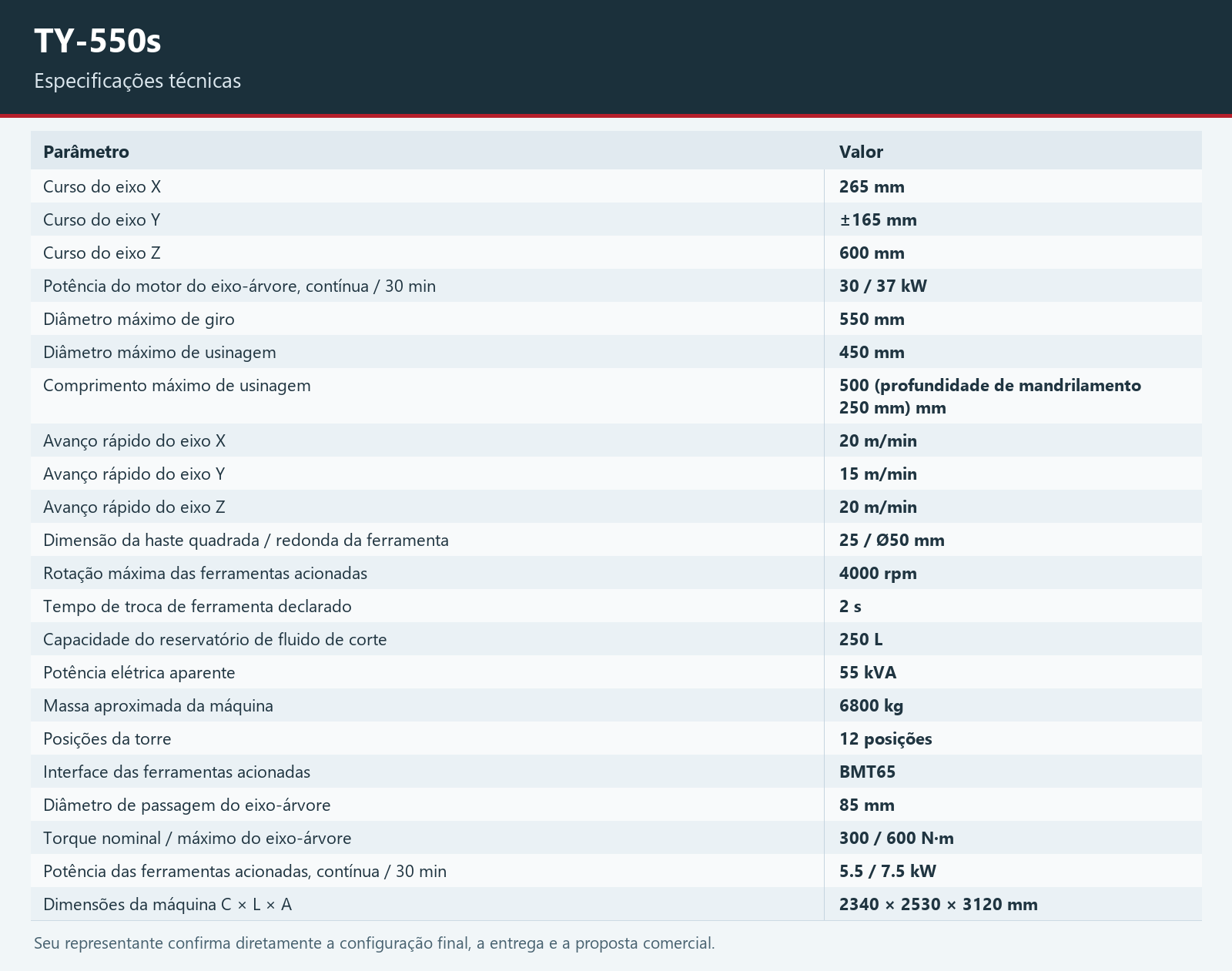
Task: Select the TY-550s title heading
Action: [x=98, y=41]
